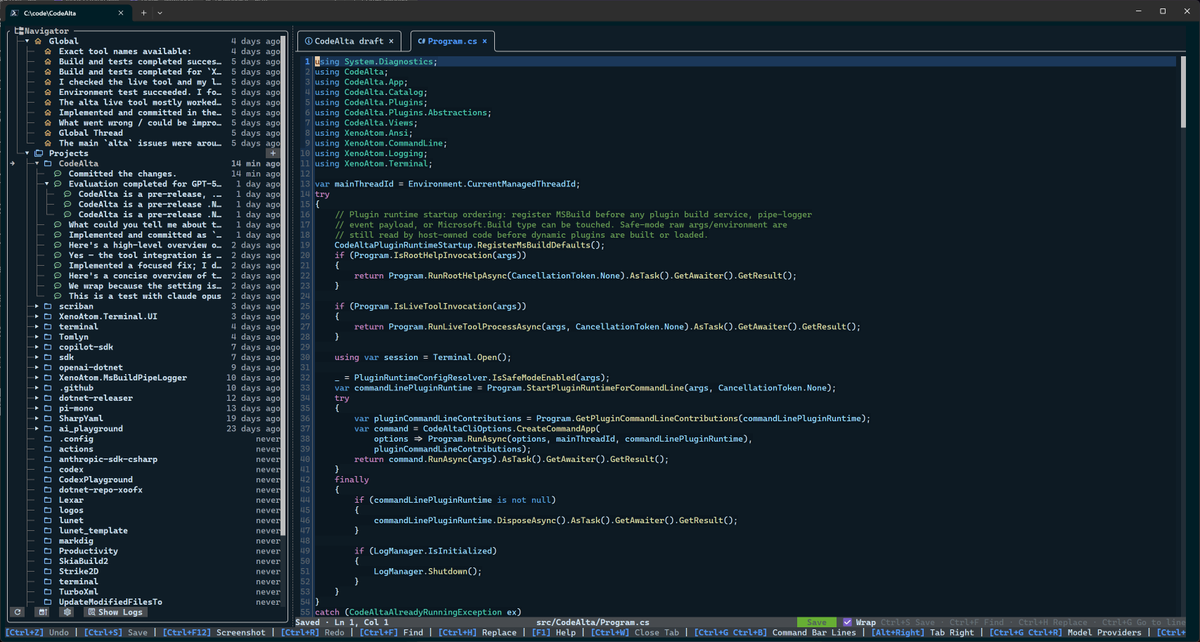The width and height of the screenshot is (1200, 642).
Task: Open settings gear in Navigator footer
Action: [x=66, y=612]
